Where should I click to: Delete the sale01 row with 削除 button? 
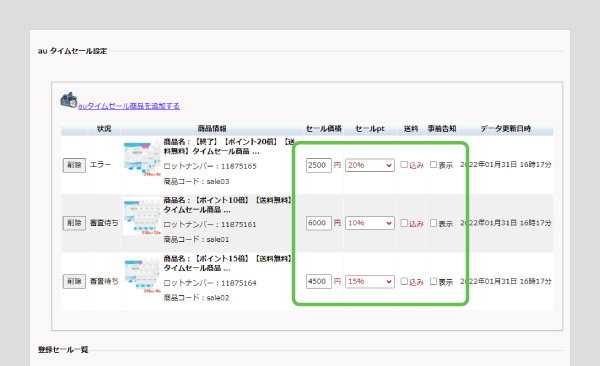[74, 223]
